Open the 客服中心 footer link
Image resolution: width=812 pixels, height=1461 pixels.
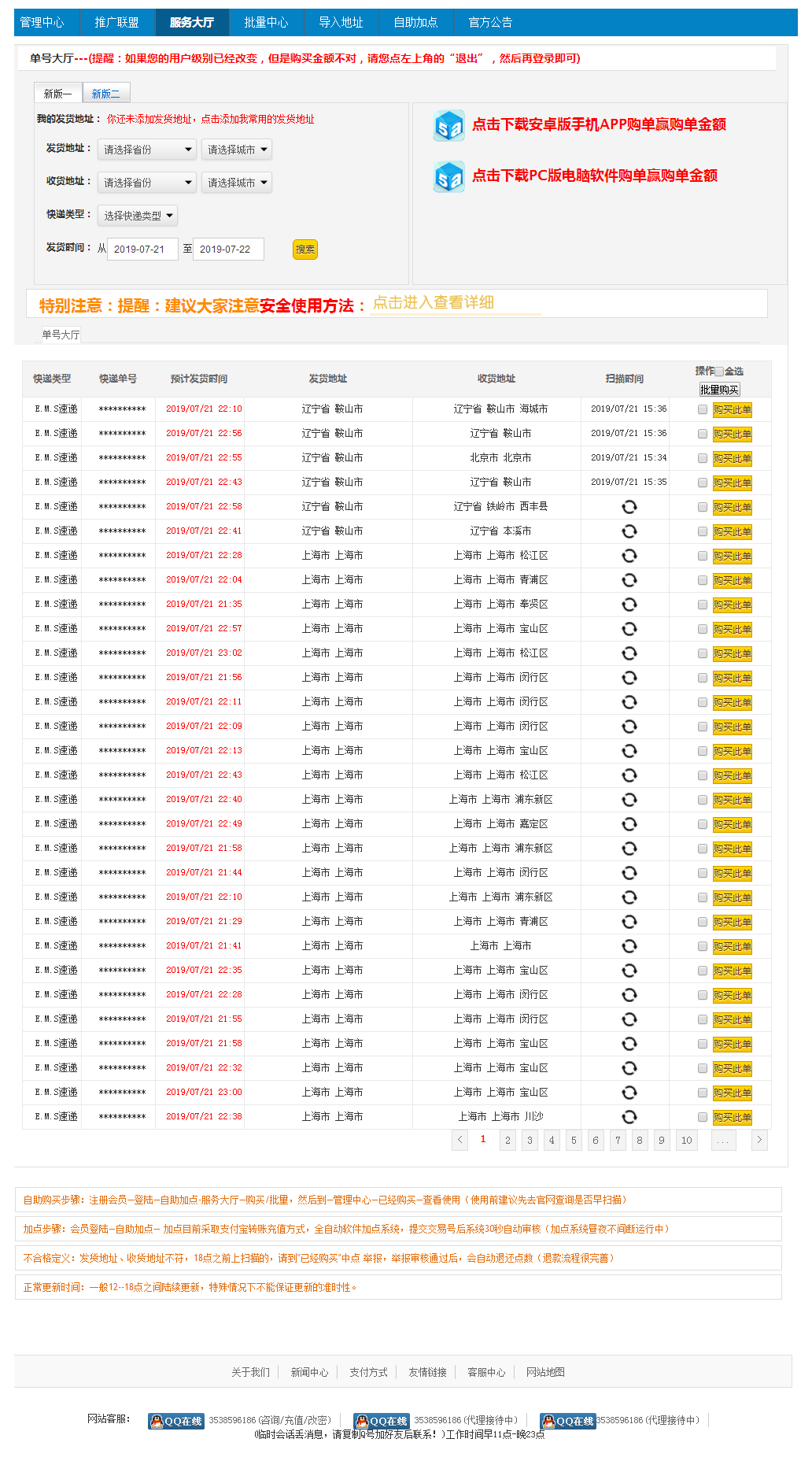tap(486, 1372)
